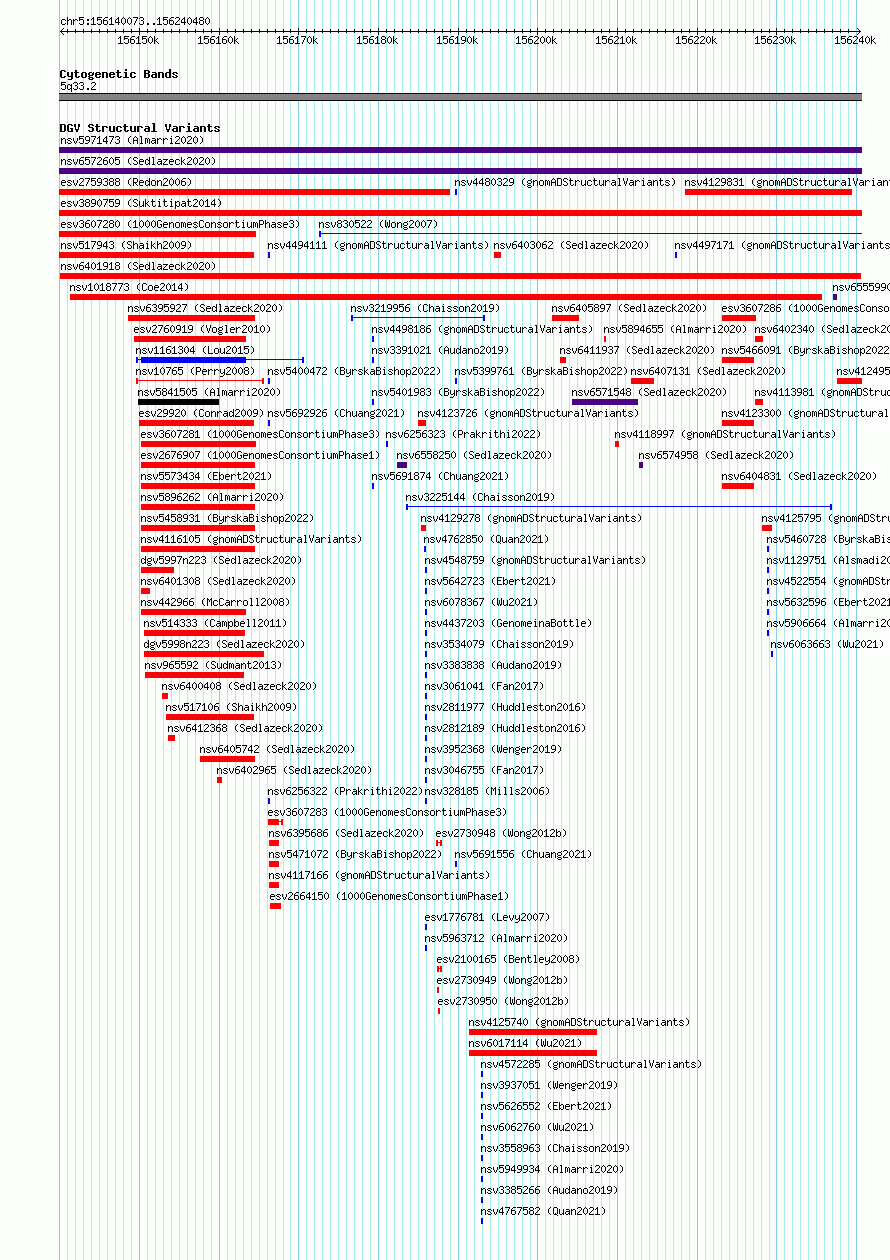Click the 156200k ruler tick label
890x1260 pixels.
click(x=536, y=41)
